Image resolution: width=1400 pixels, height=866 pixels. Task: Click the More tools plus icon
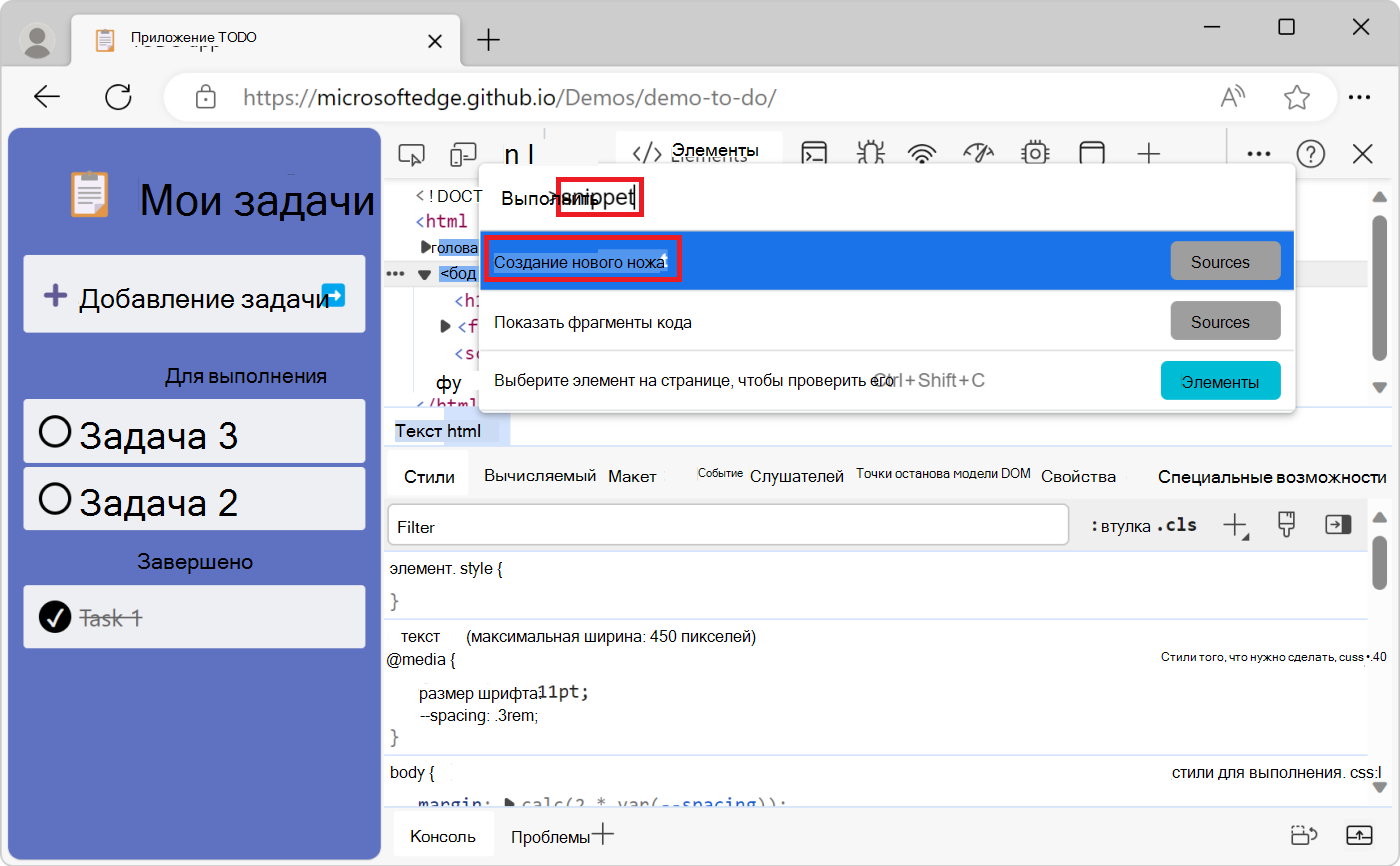click(x=1149, y=154)
